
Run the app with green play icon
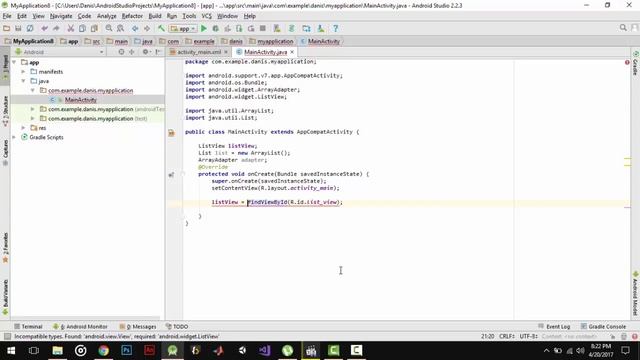coord(204,28)
